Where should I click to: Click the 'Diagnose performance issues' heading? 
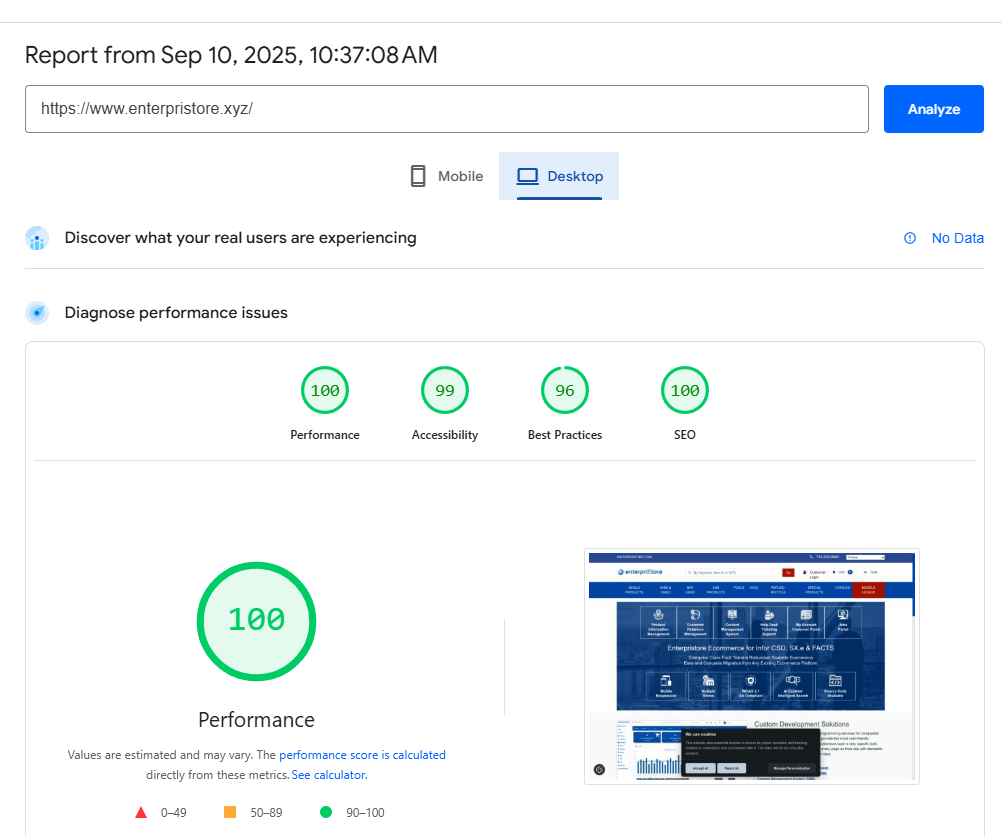coord(176,313)
